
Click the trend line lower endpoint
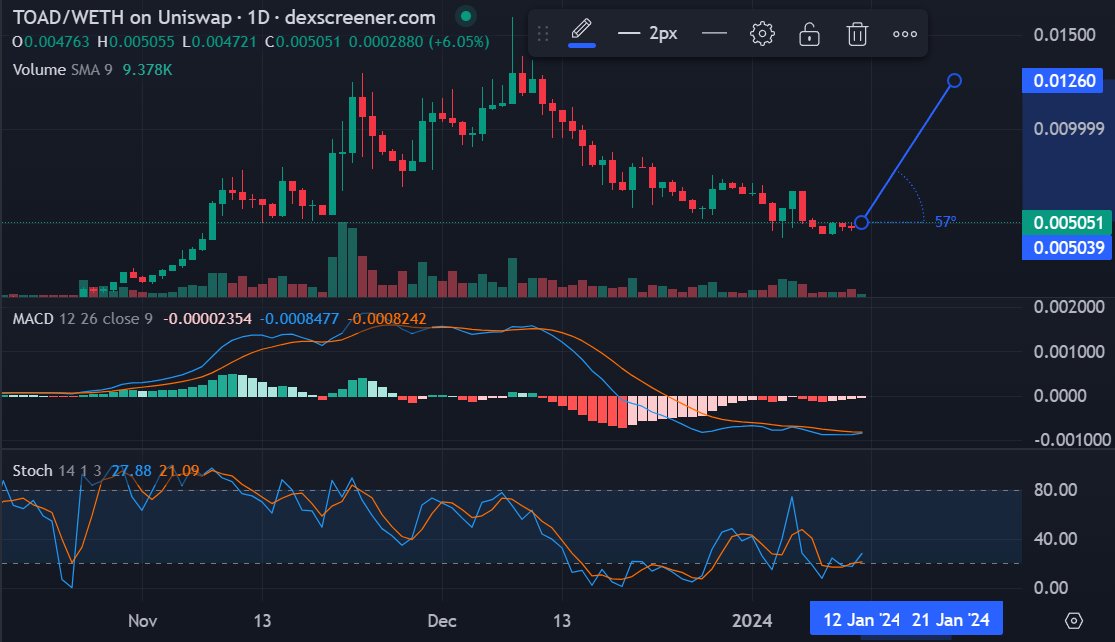861,223
